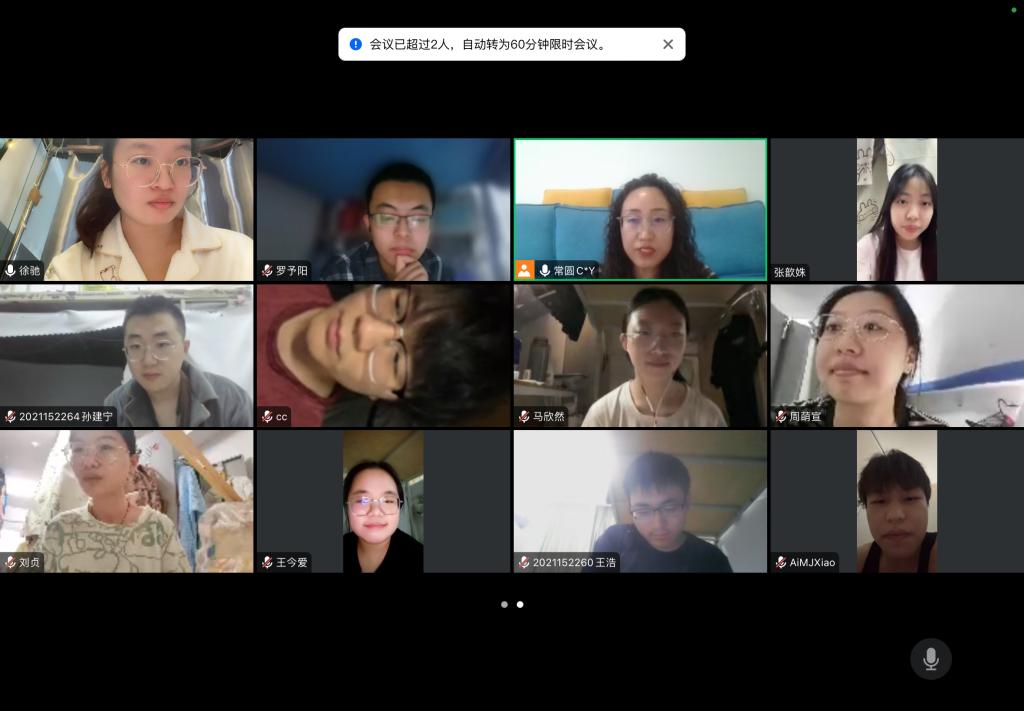
Task: Click microphone icon beside 徐驰
Action: [10, 270]
